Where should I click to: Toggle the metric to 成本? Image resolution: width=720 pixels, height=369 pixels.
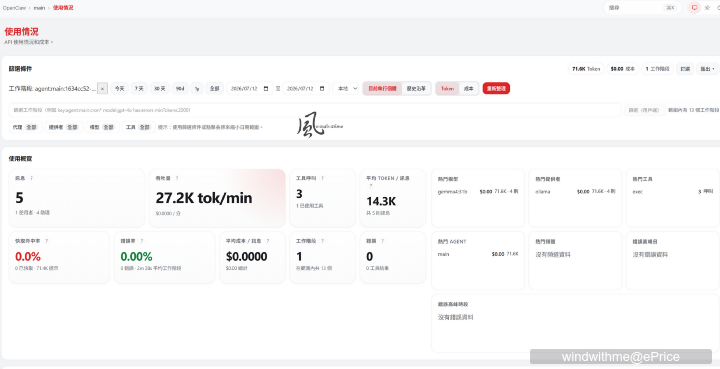tap(468, 89)
